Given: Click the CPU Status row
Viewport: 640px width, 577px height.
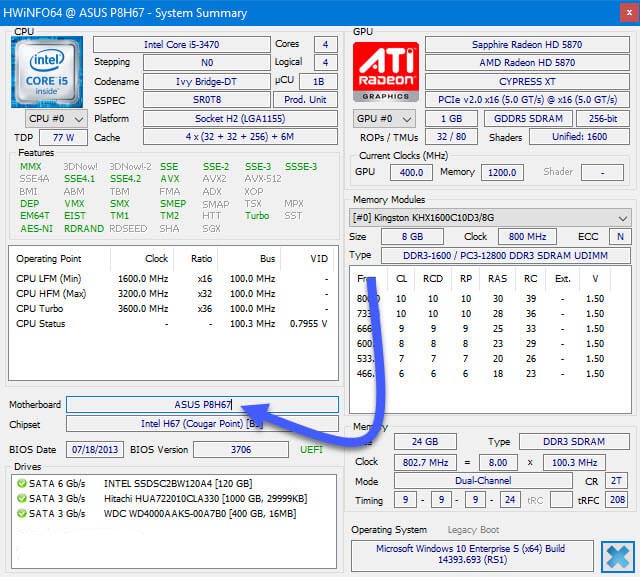Looking at the screenshot, I should [172, 324].
